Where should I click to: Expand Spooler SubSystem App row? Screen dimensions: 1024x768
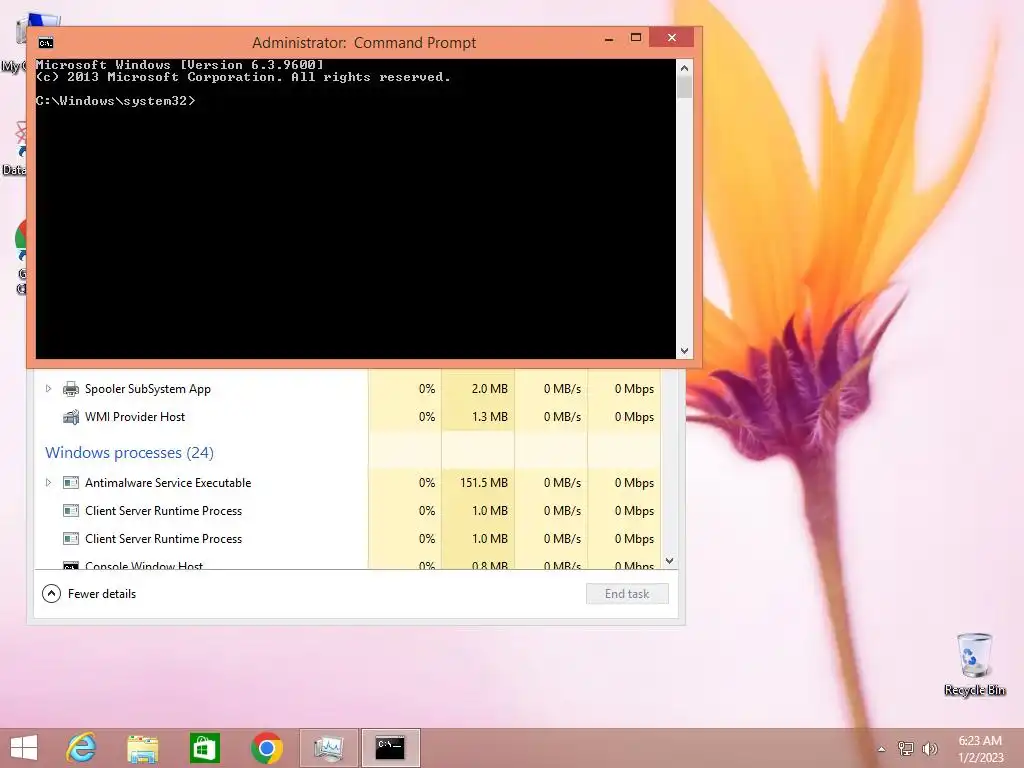(48, 389)
